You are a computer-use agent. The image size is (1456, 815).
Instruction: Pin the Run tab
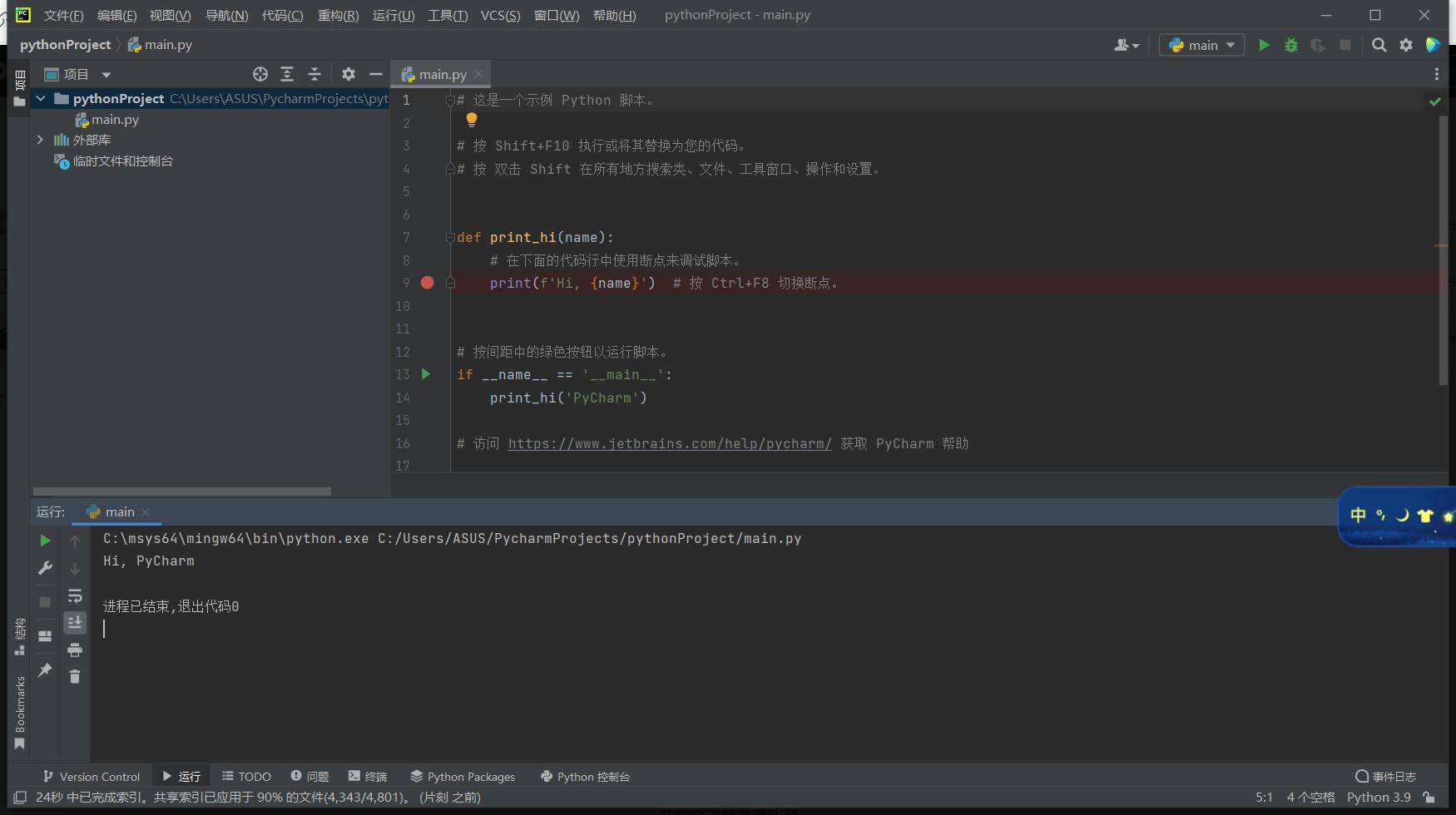(x=45, y=670)
